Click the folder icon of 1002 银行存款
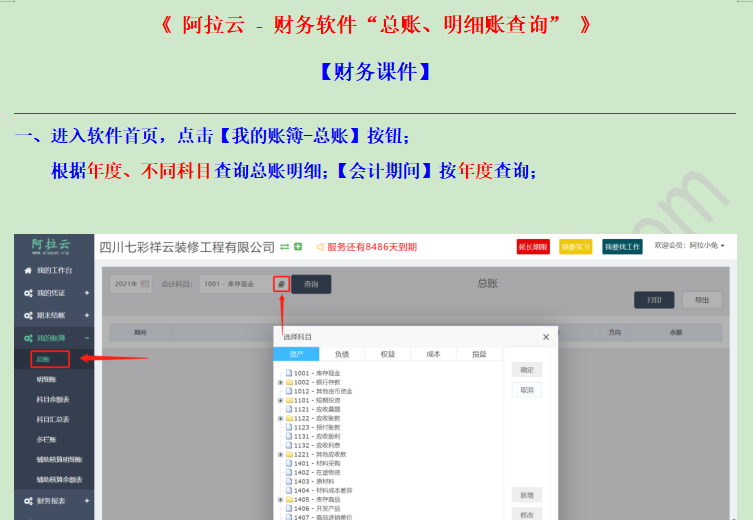The height and width of the screenshot is (520, 753). coord(289,382)
